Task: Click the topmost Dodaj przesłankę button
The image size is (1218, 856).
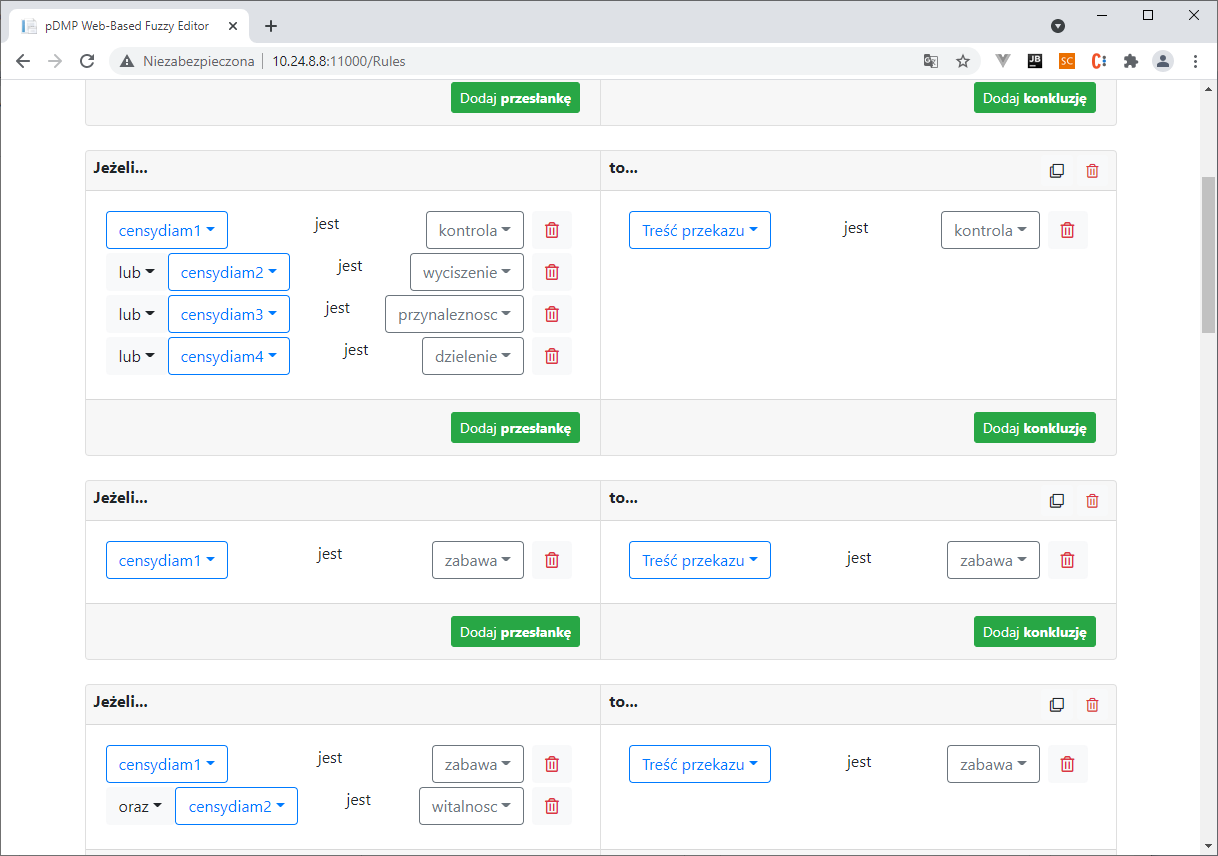Action: pyautogui.click(x=515, y=98)
